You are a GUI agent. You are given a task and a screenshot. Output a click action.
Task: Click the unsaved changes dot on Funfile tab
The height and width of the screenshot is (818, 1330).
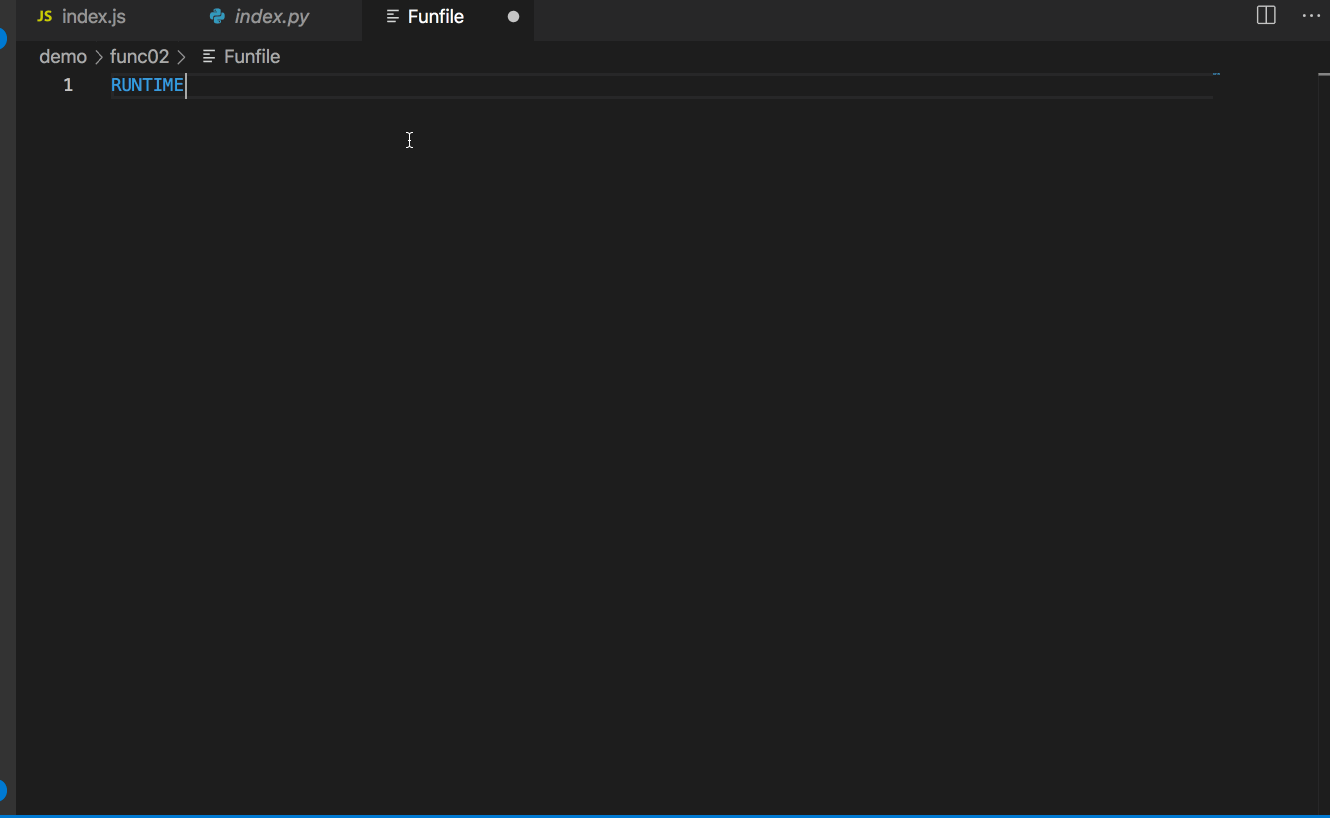point(514,16)
